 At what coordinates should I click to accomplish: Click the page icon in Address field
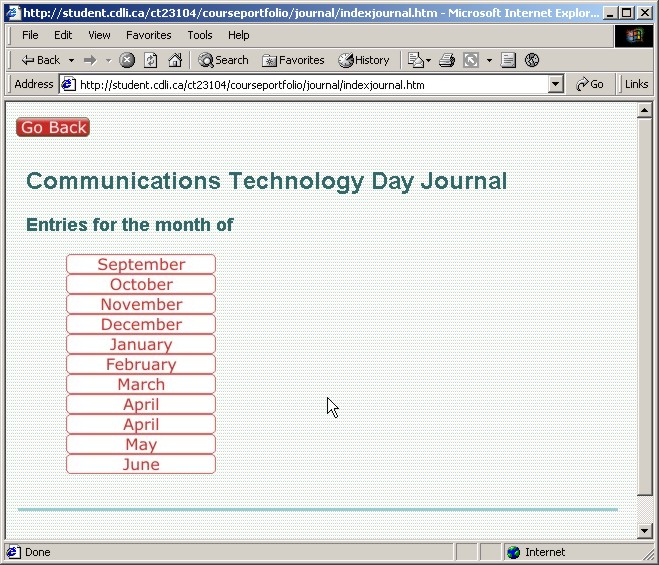pyautogui.click(x=69, y=85)
